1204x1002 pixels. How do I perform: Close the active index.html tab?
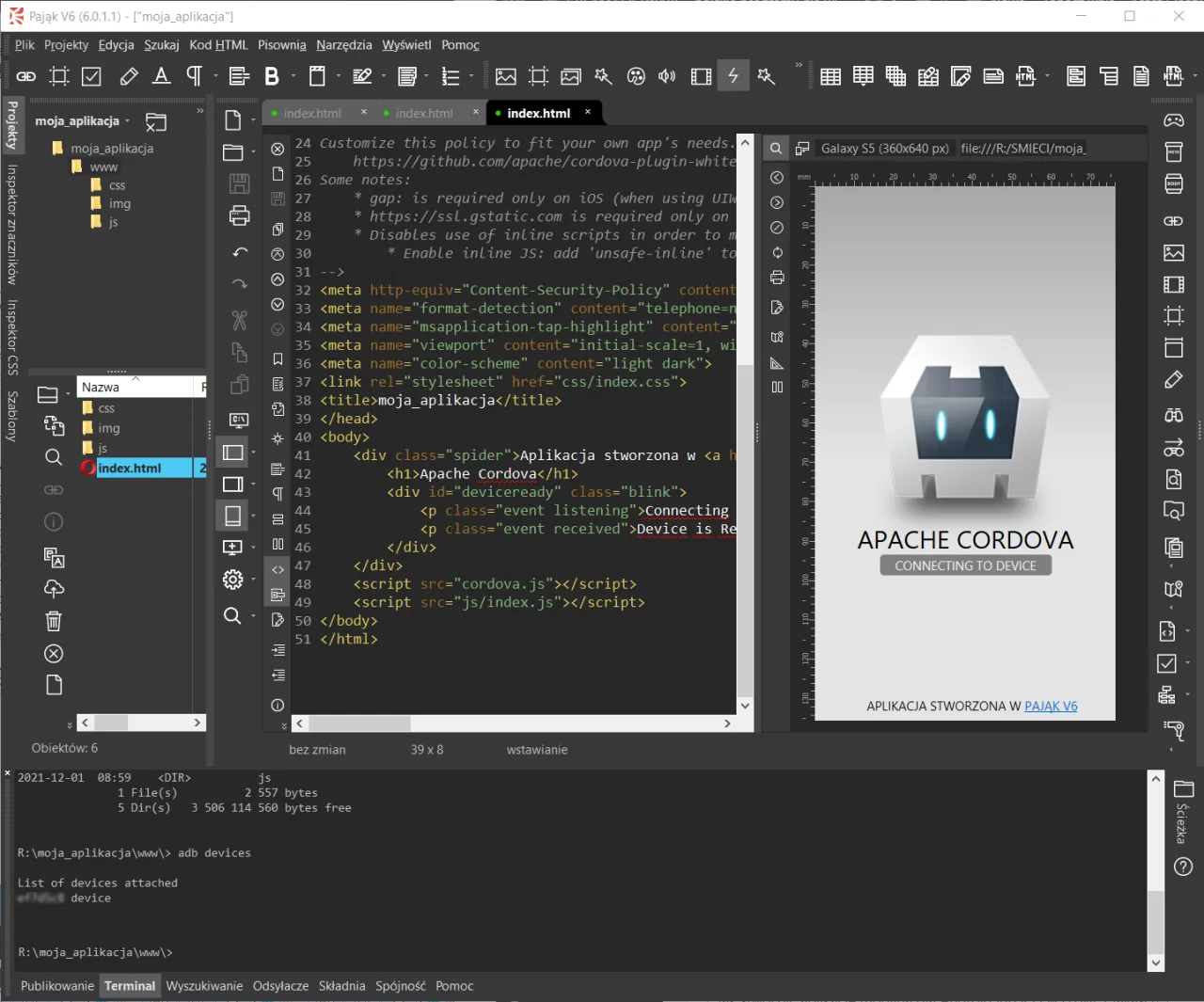tap(588, 112)
